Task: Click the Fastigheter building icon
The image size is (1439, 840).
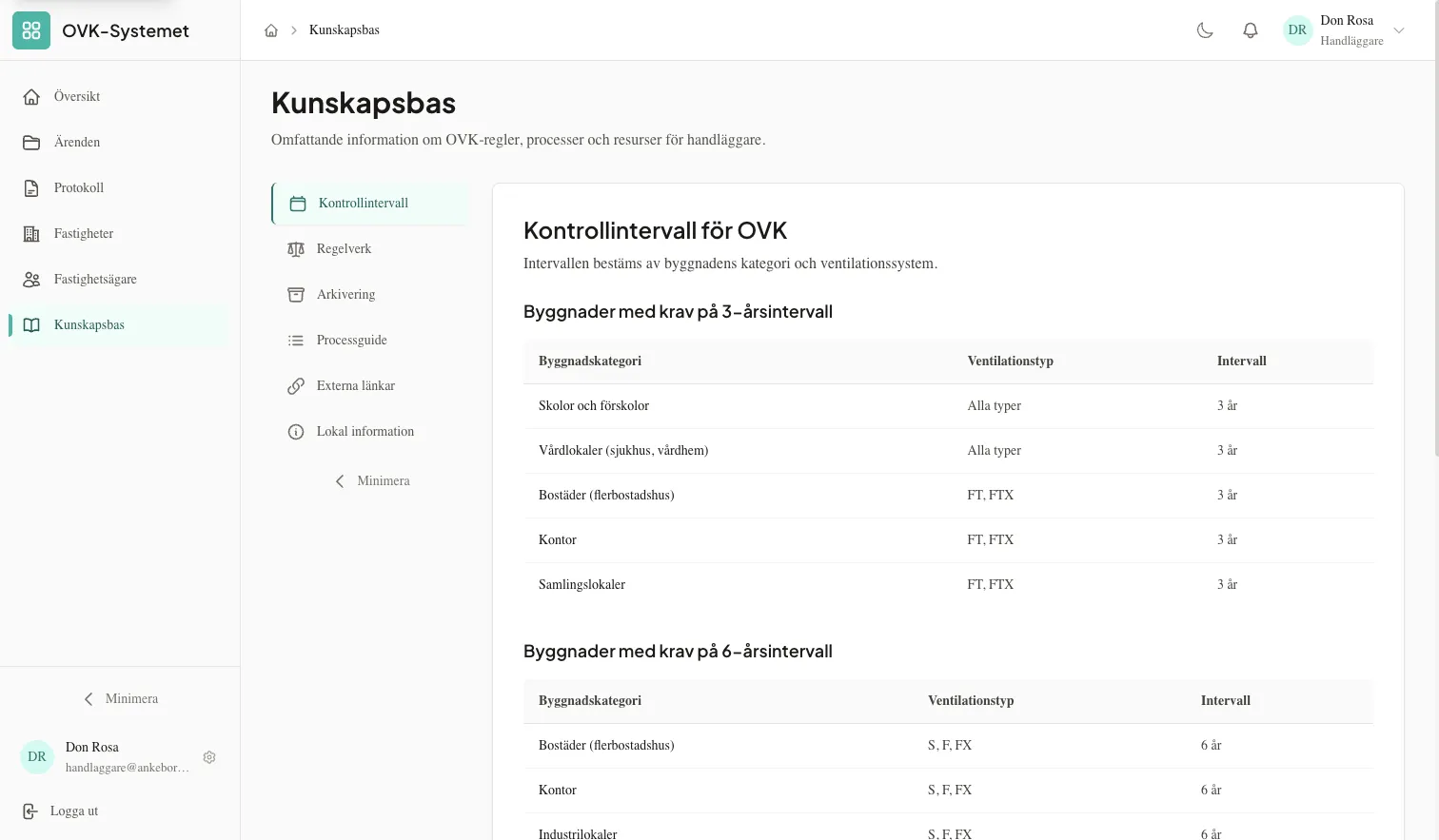Action: 30,233
